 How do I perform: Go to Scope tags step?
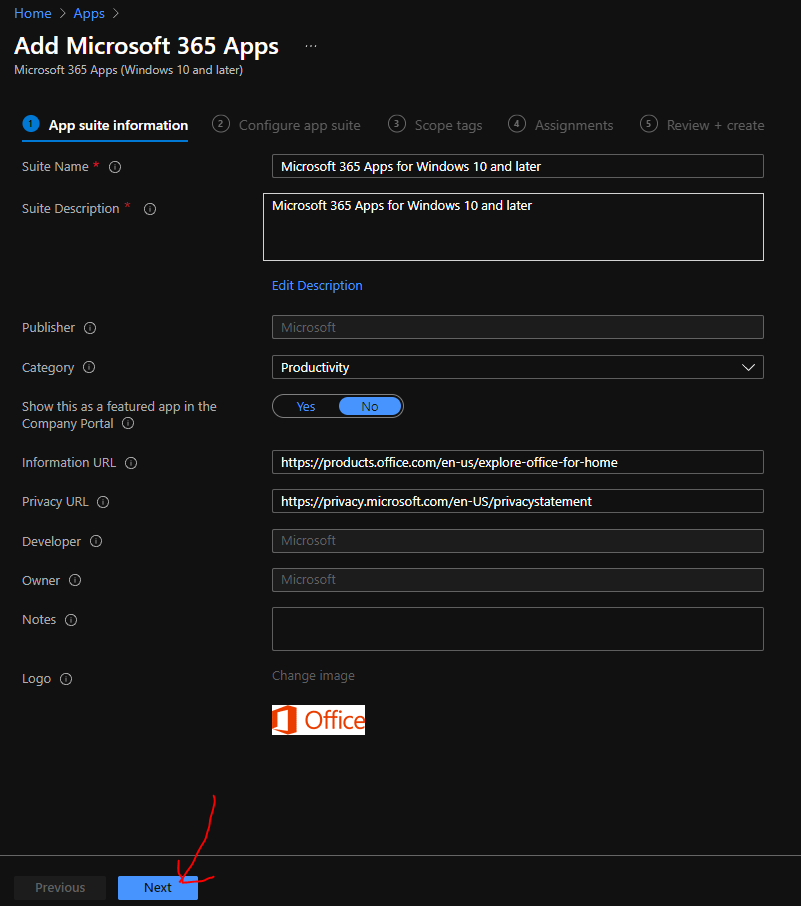coord(435,125)
